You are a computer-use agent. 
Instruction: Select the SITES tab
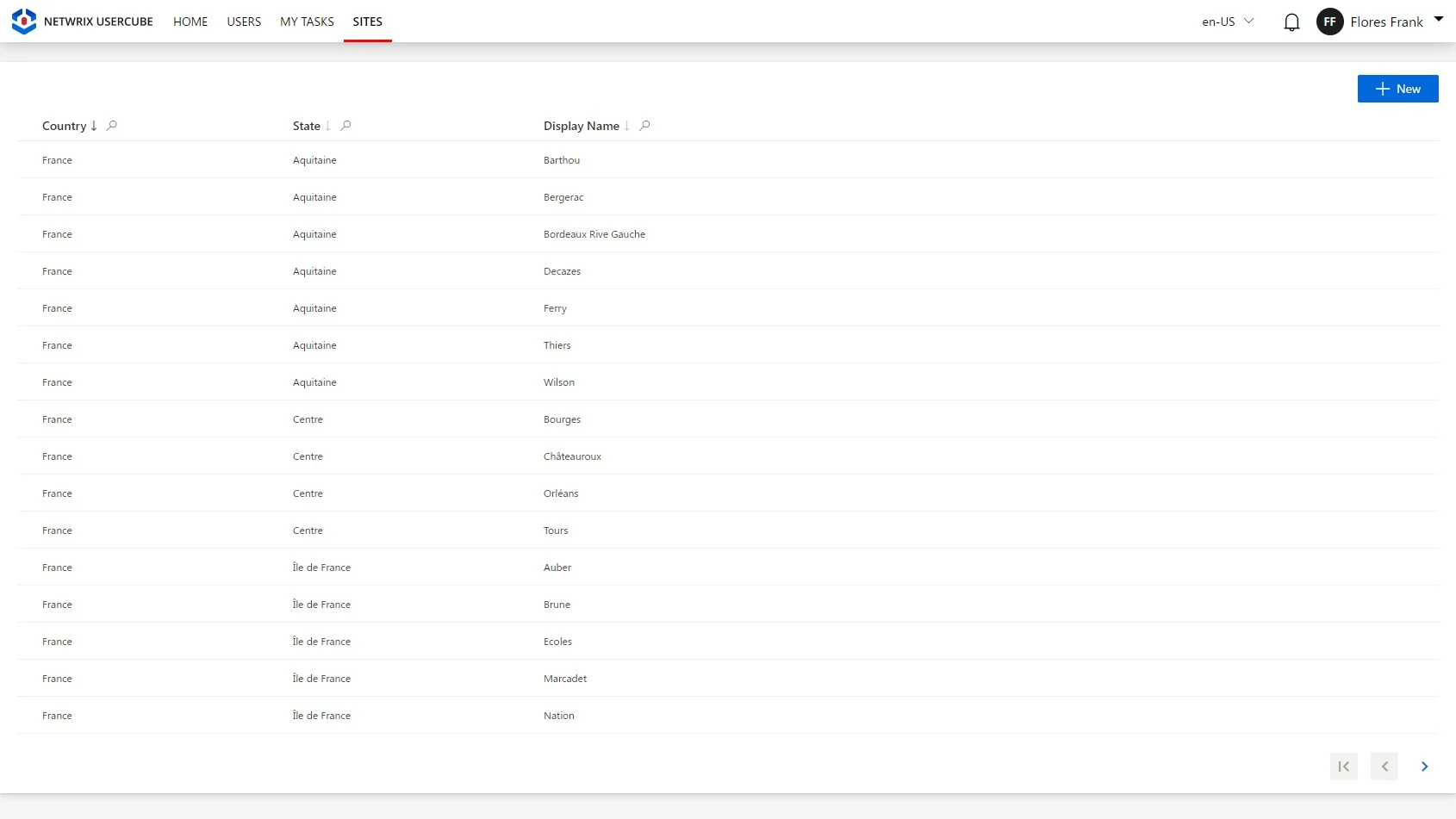368,22
